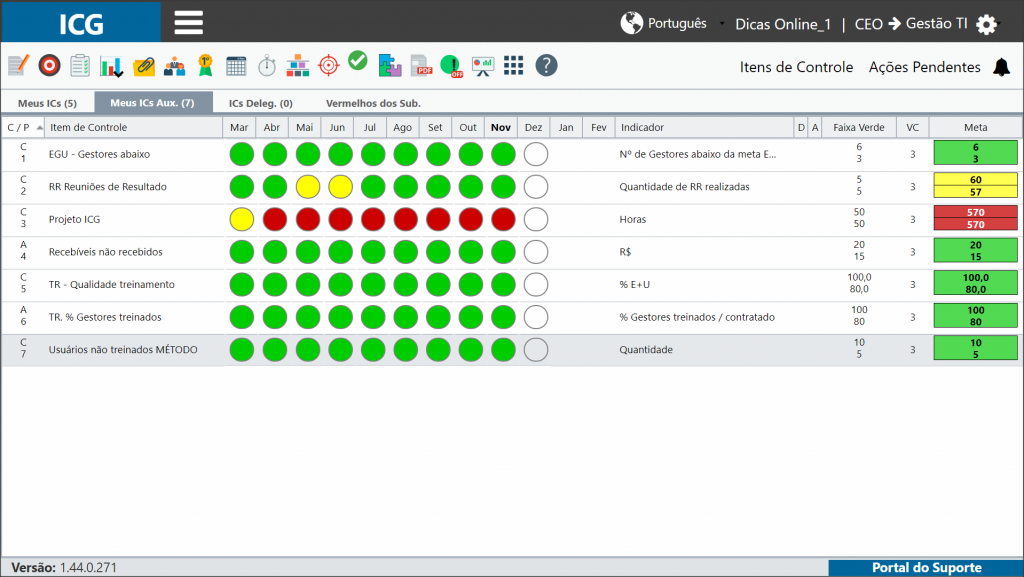The image size is (1024, 577).
Task: Open the hamburger main menu
Action: (x=189, y=23)
